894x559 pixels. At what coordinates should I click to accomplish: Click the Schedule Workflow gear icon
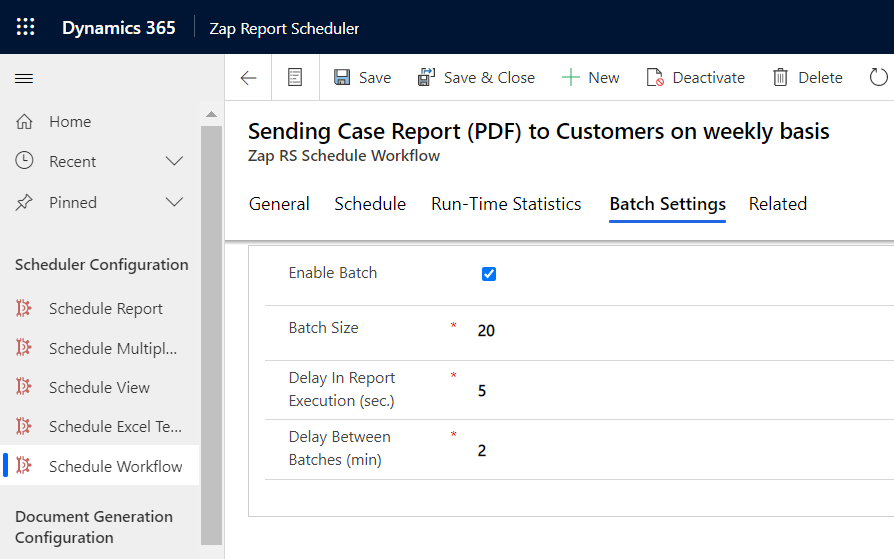23,465
